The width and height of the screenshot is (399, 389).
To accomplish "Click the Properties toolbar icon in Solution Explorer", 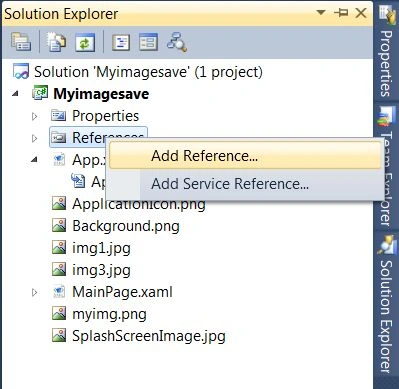I will click(21, 42).
